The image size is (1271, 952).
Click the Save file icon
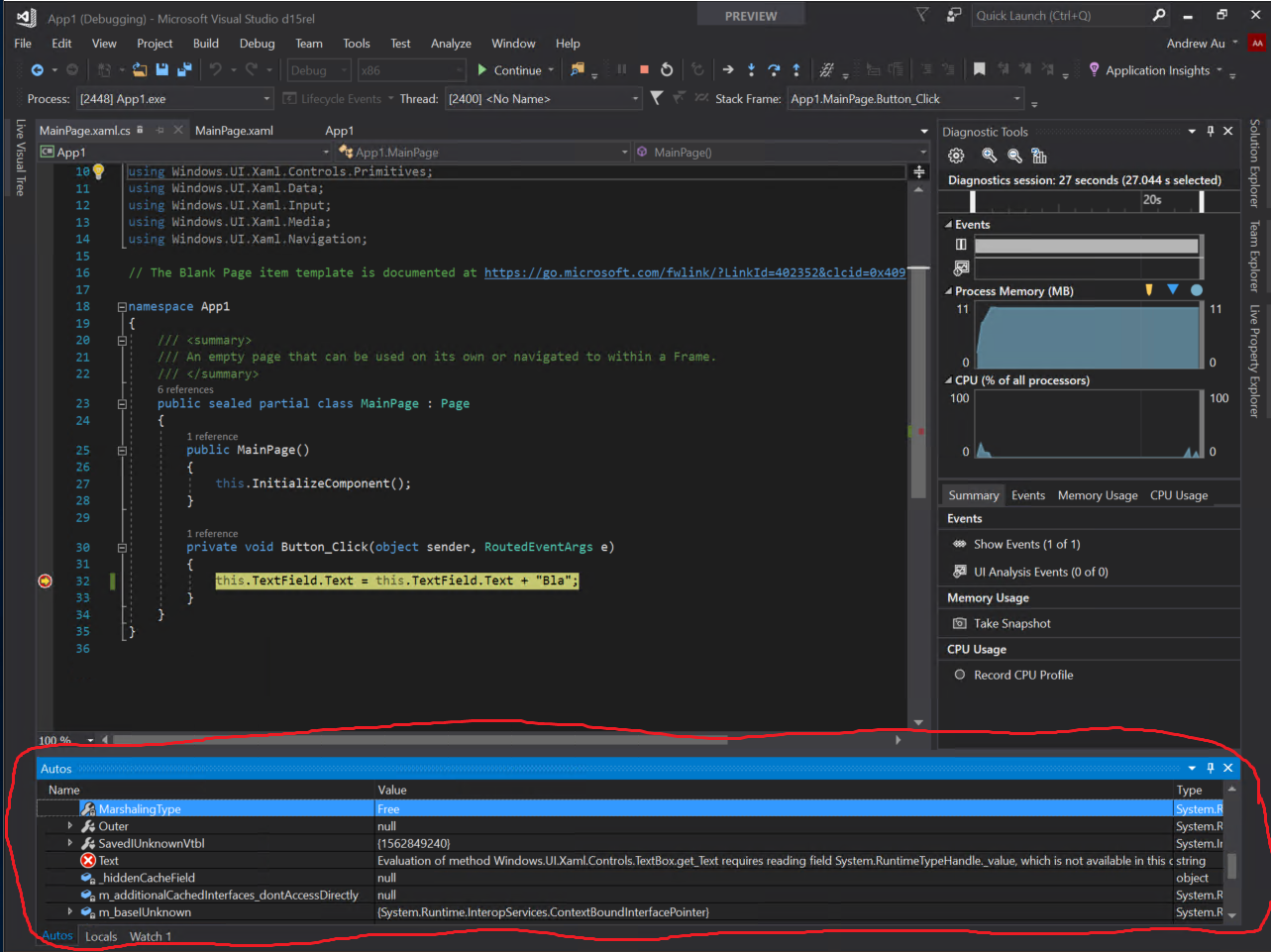pos(161,70)
